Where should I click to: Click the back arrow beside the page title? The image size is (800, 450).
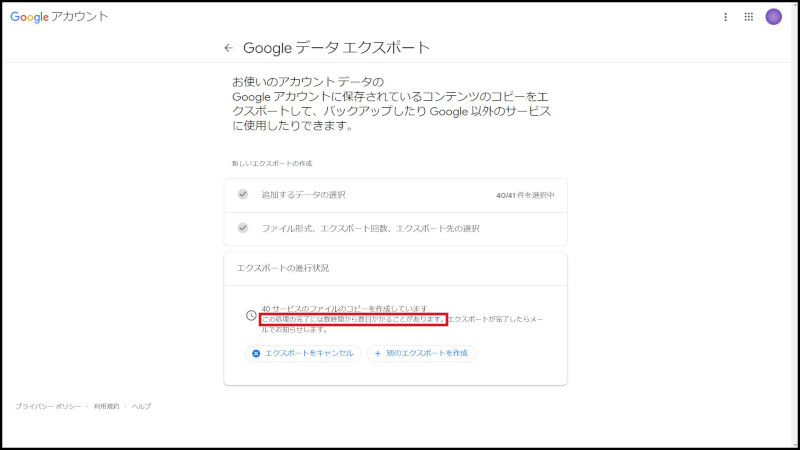[228, 47]
